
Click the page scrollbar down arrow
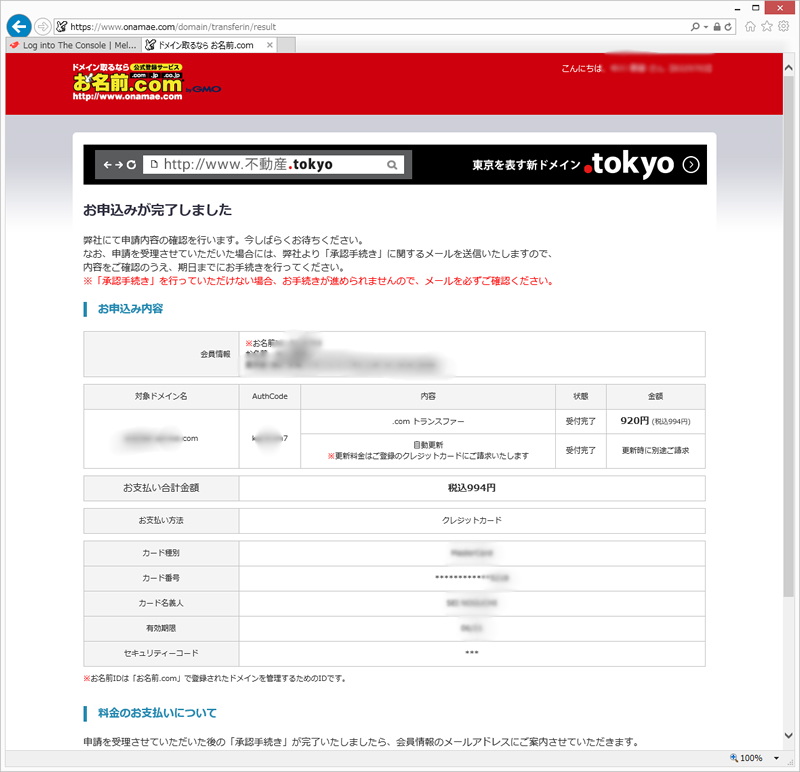(x=788, y=735)
